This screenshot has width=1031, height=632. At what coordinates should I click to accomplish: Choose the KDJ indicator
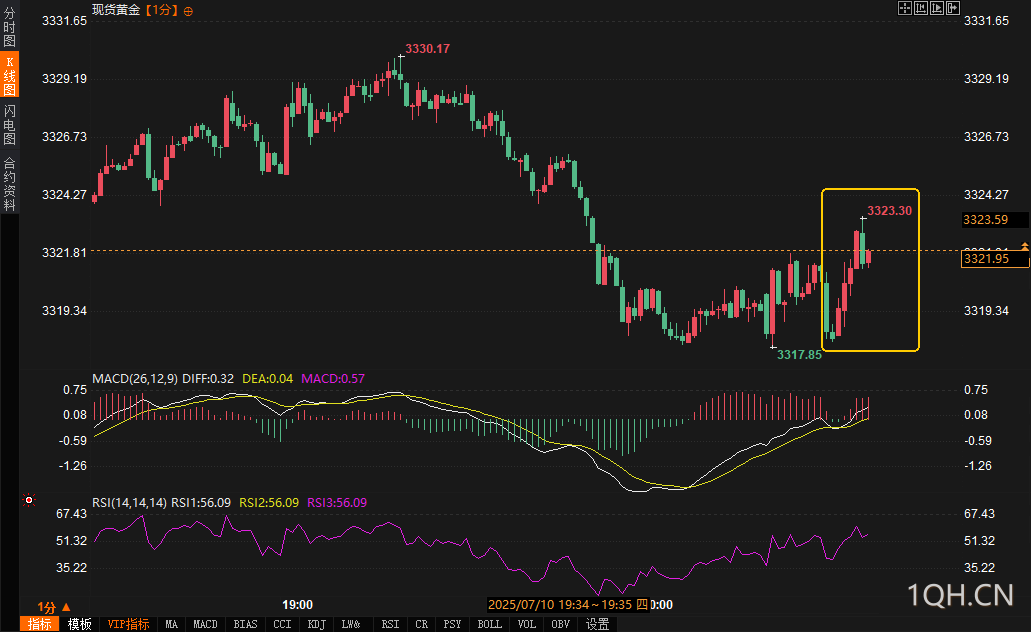[x=317, y=624]
